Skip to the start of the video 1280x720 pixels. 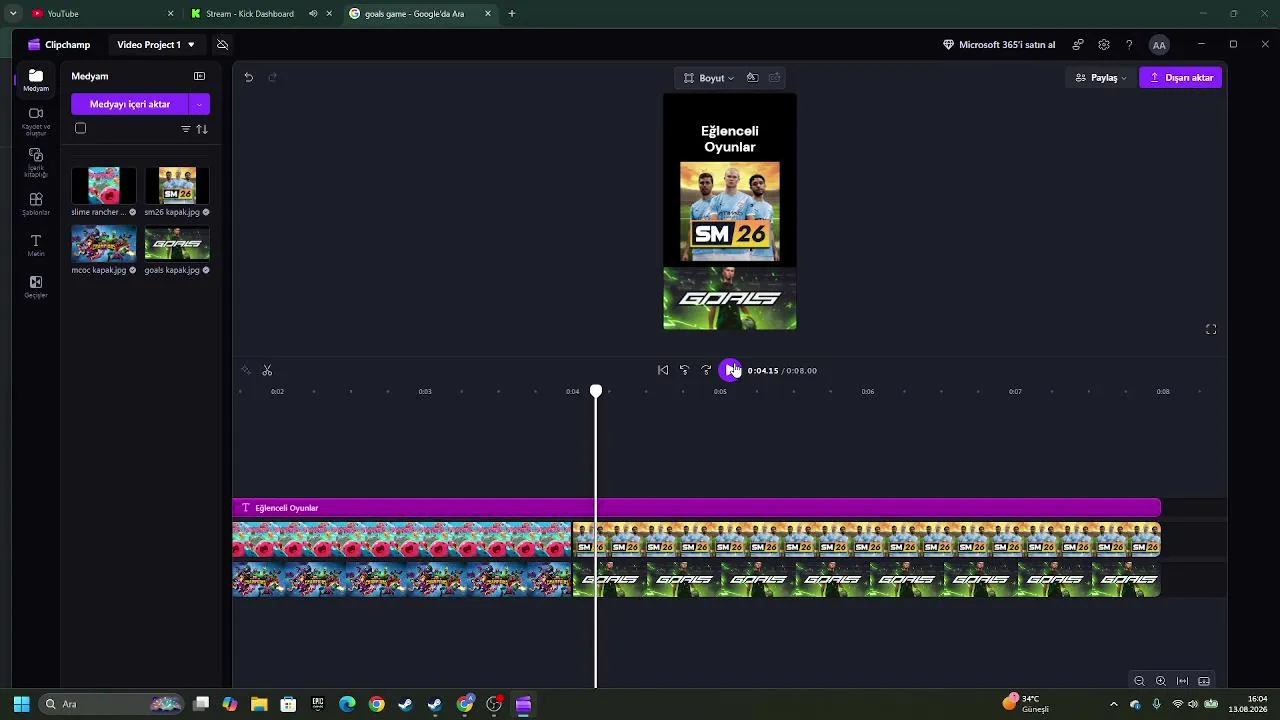click(662, 370)
